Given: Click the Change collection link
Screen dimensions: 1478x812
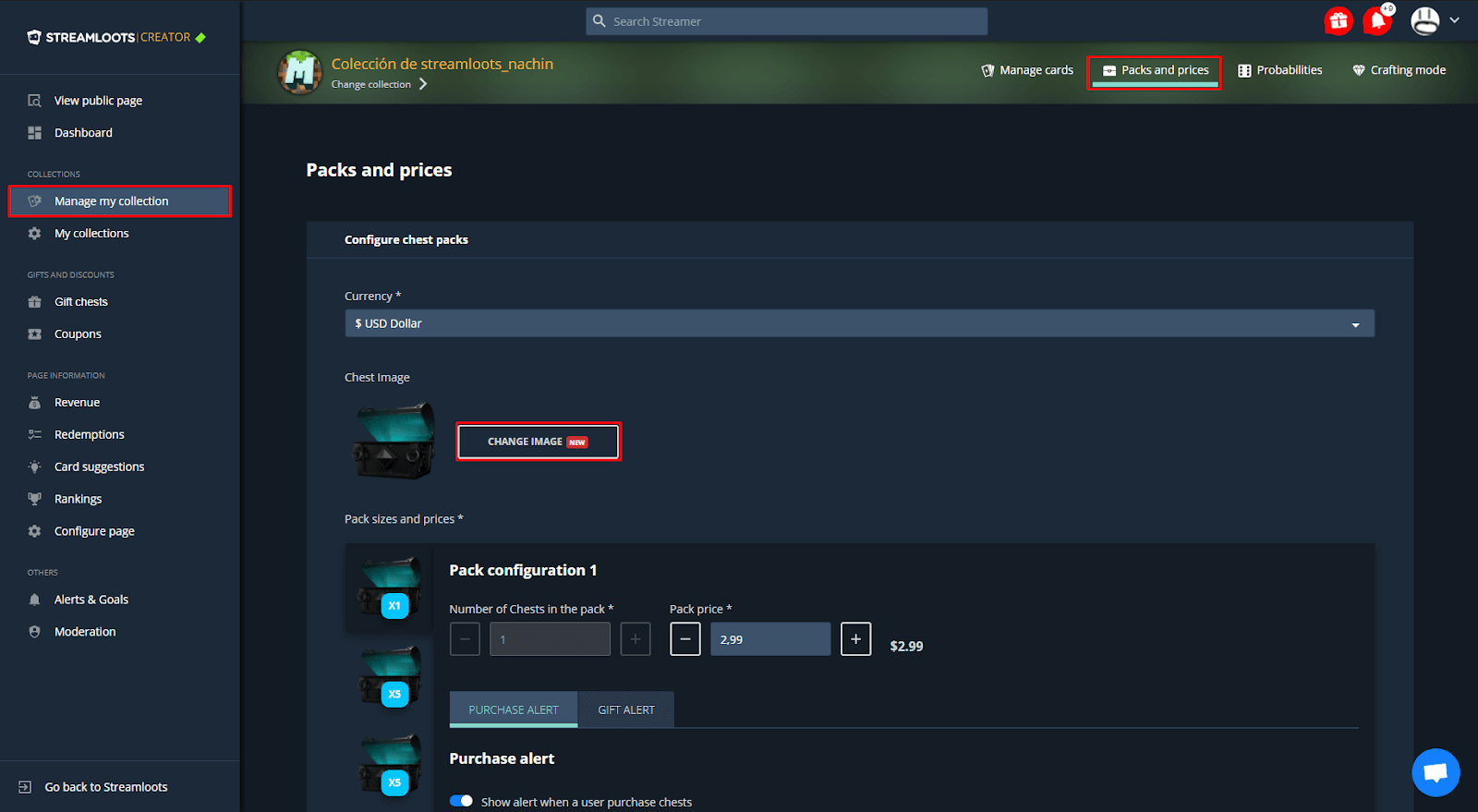Looking at the screenshot, I should pos(371,84).
